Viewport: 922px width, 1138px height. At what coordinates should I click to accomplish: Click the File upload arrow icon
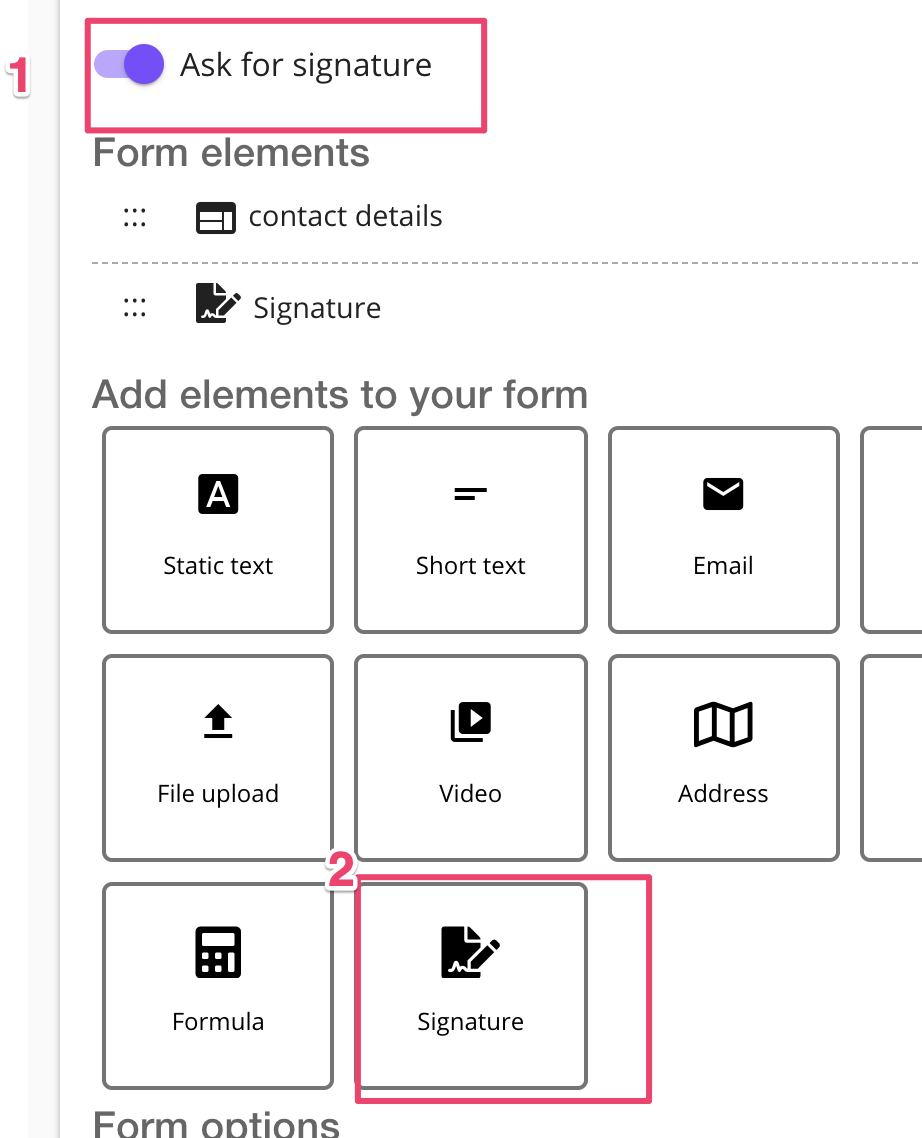click(218, 721)
